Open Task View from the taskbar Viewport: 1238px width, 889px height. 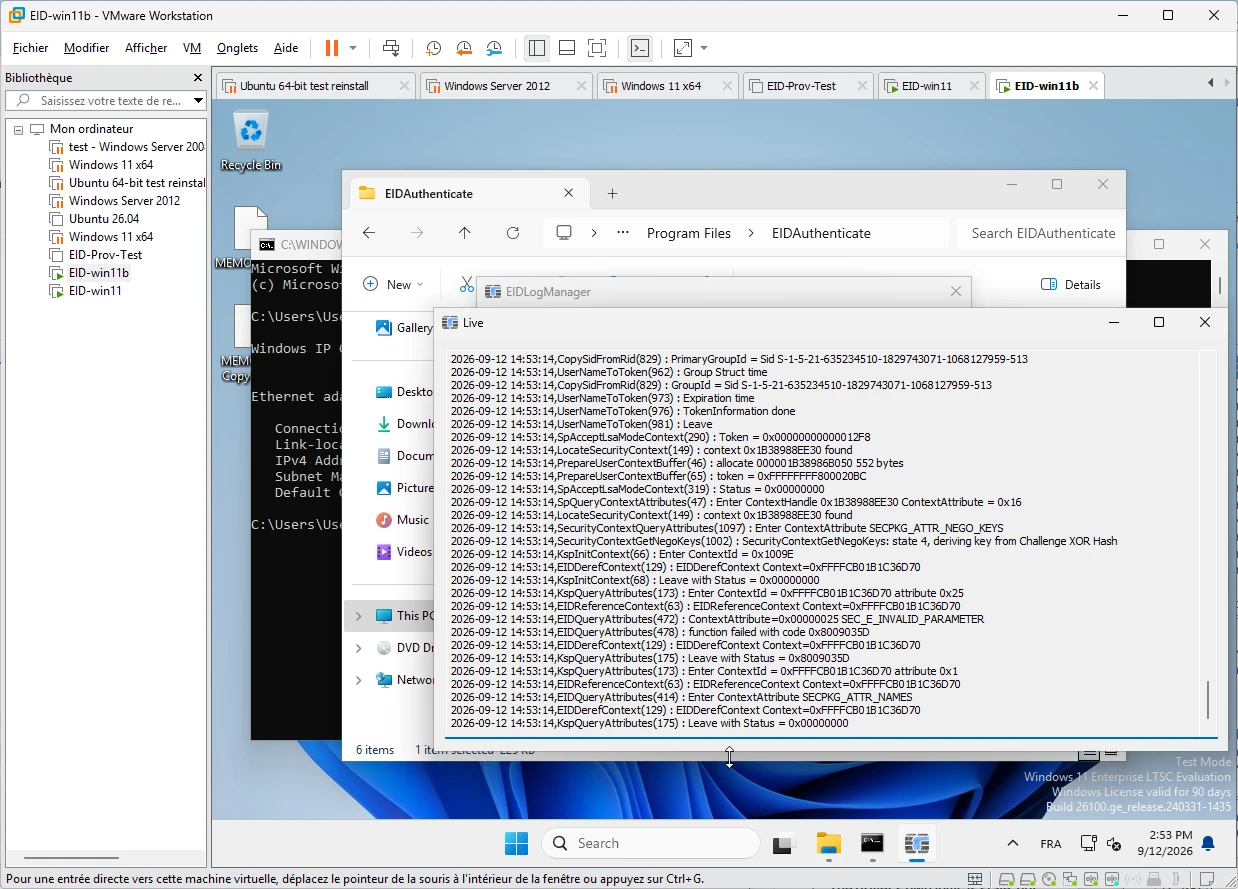click(783, 844)
